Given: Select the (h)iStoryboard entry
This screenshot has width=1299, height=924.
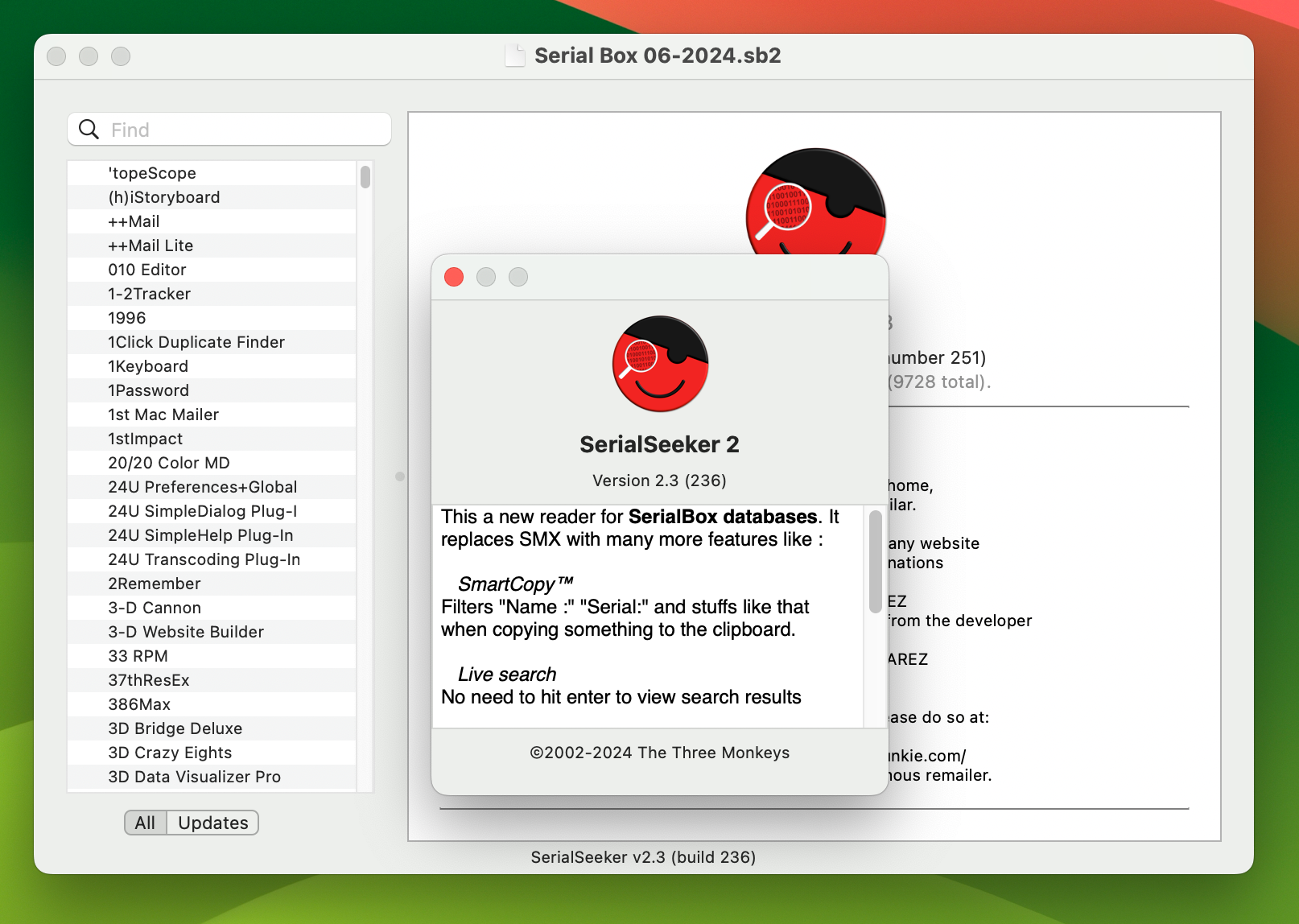Looking at the screenshot, I should point(212,197).
